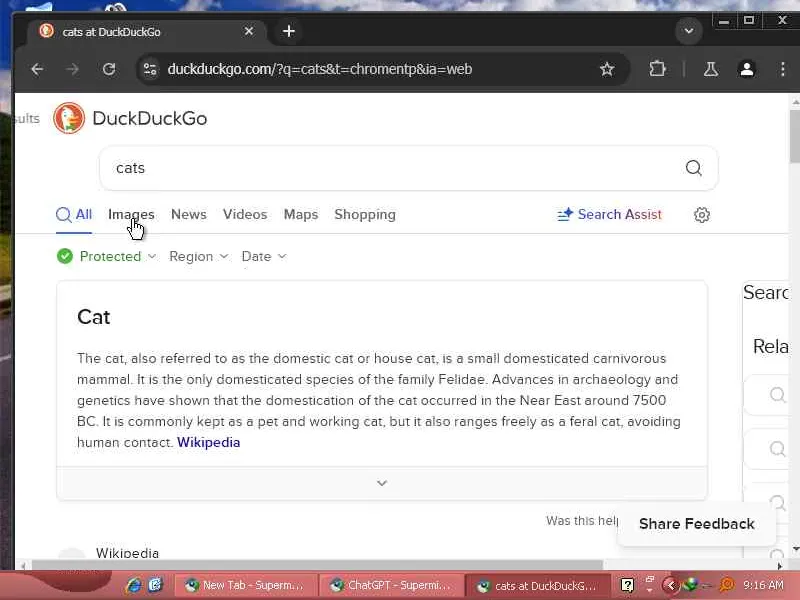Screen dimensions: 800x600
Task: Open the Protected safe search dropdown
Action: coord(107,256)
